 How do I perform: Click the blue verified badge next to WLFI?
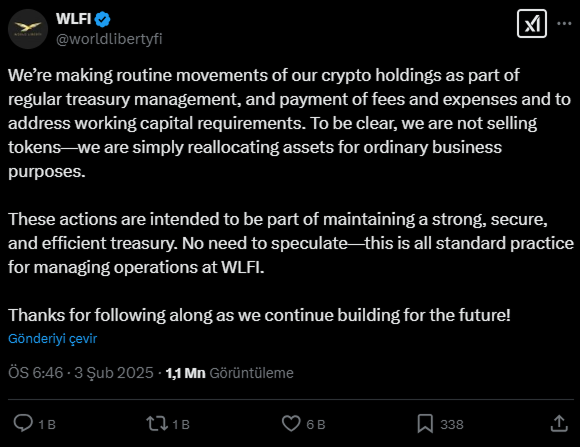coord(102,19)
